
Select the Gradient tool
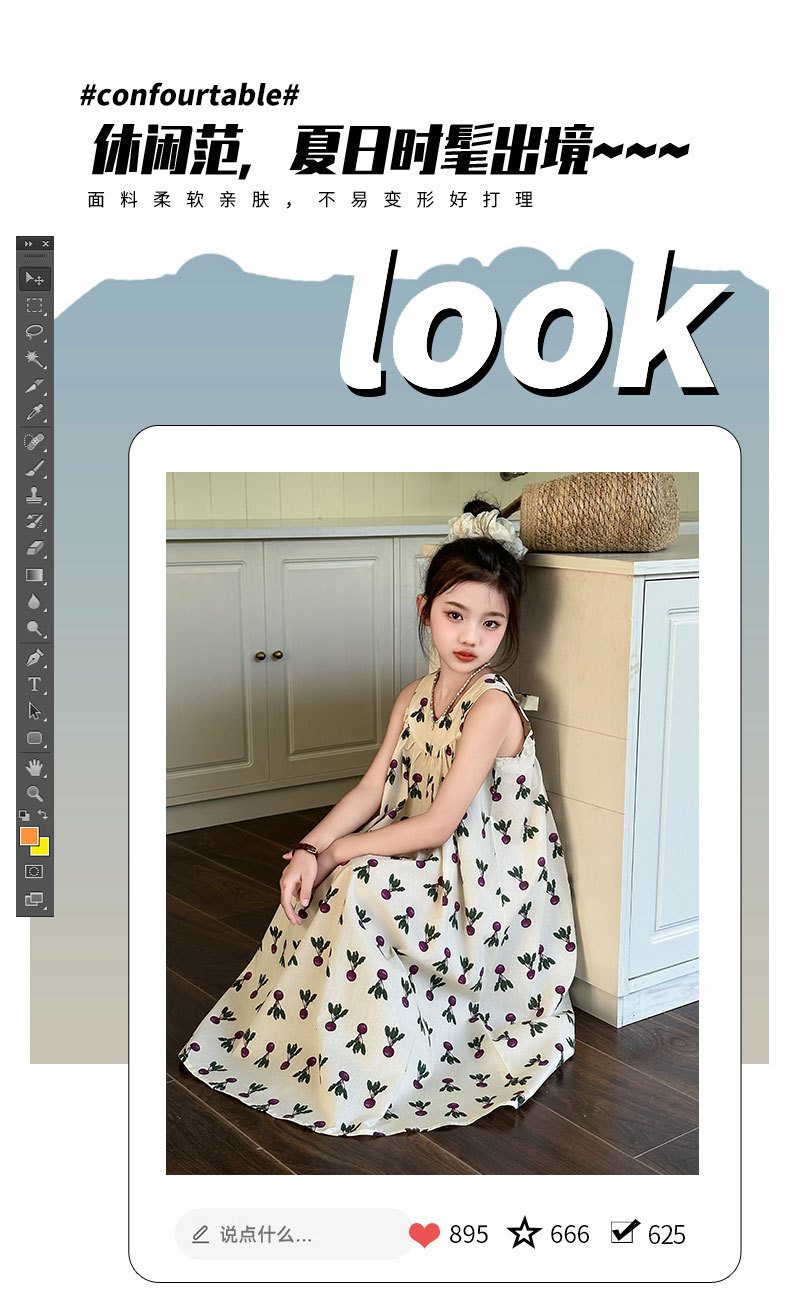(x=35, y=575)
